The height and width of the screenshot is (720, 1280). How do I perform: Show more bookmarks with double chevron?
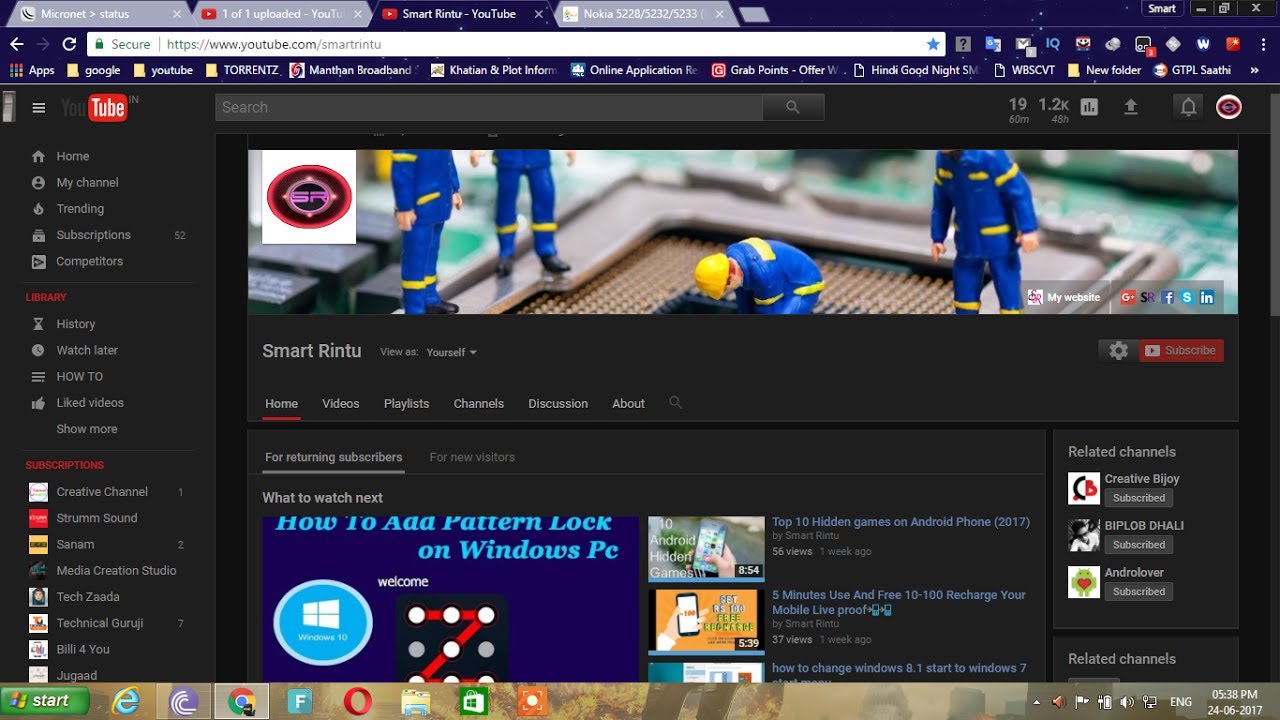click(x=1254, y=70)
